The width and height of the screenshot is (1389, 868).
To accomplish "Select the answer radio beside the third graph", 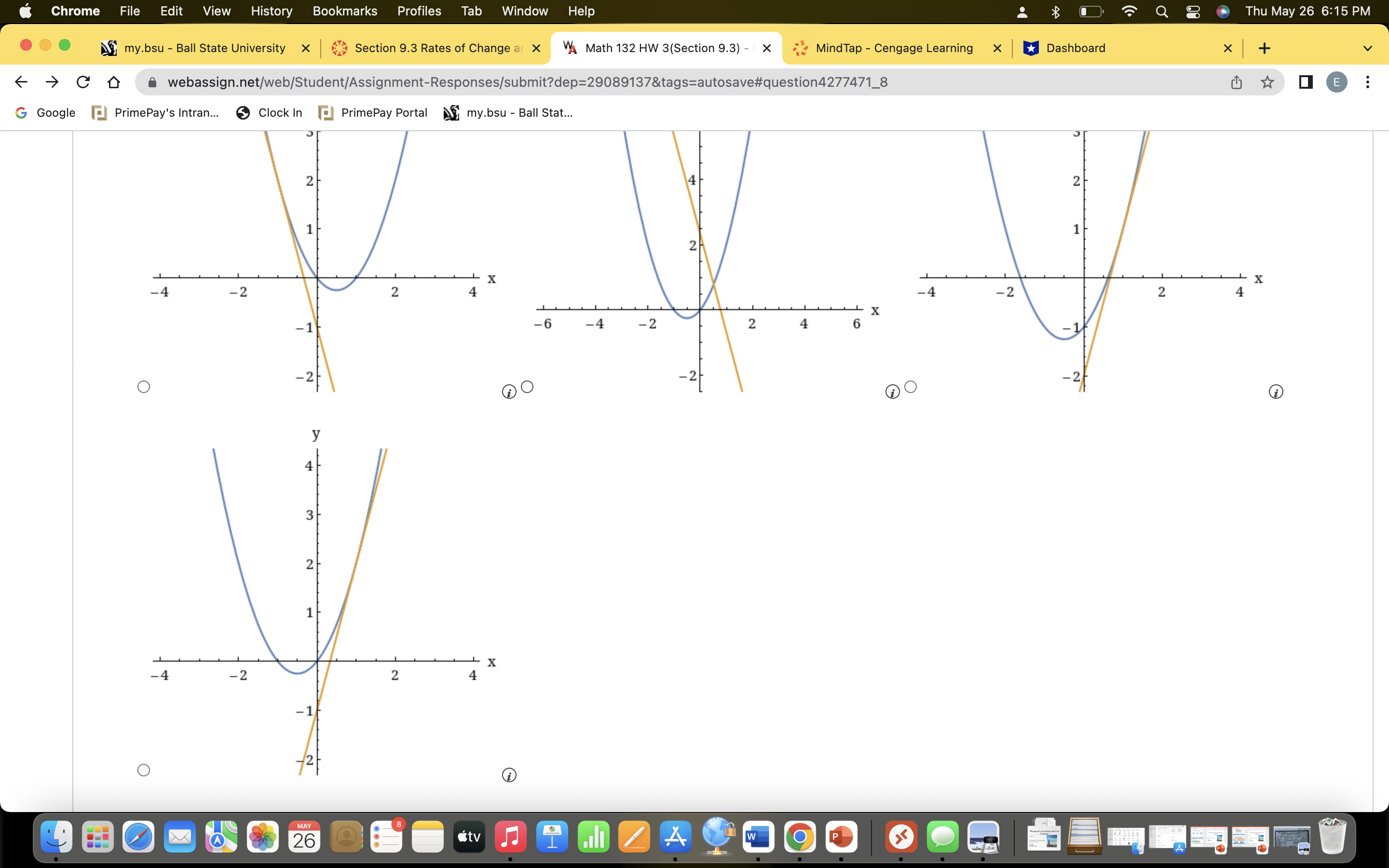I will (911, 386).
